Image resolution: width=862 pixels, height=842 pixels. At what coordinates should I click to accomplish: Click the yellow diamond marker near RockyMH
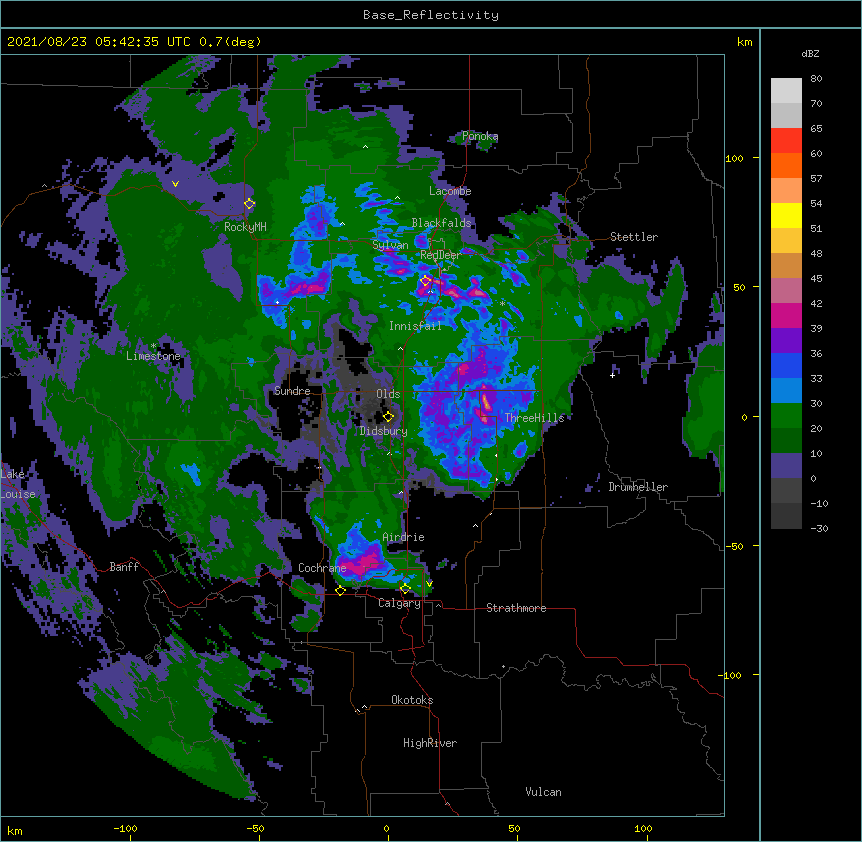(x=250, y=204)
